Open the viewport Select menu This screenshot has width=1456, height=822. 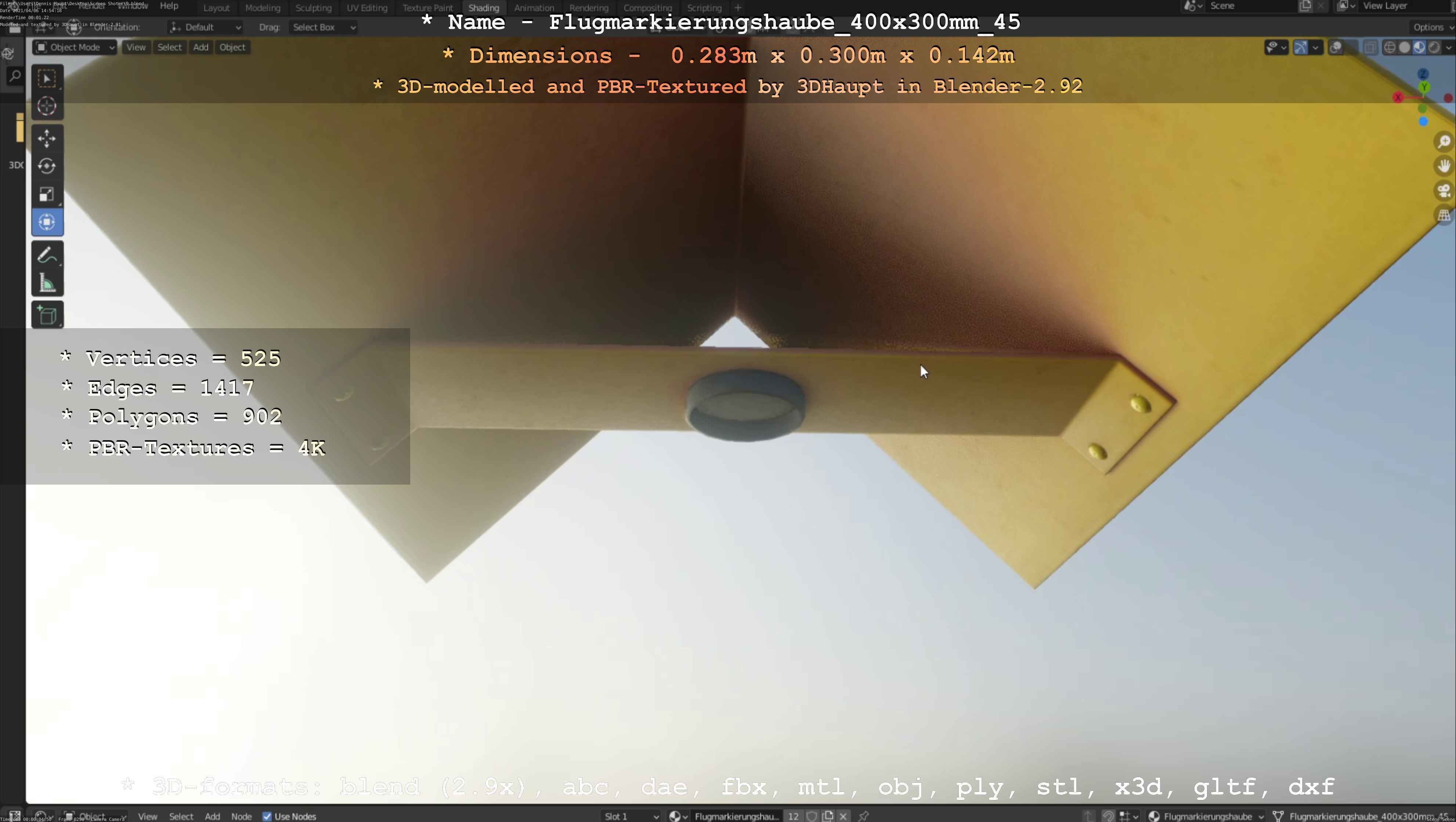pos(170,47)
